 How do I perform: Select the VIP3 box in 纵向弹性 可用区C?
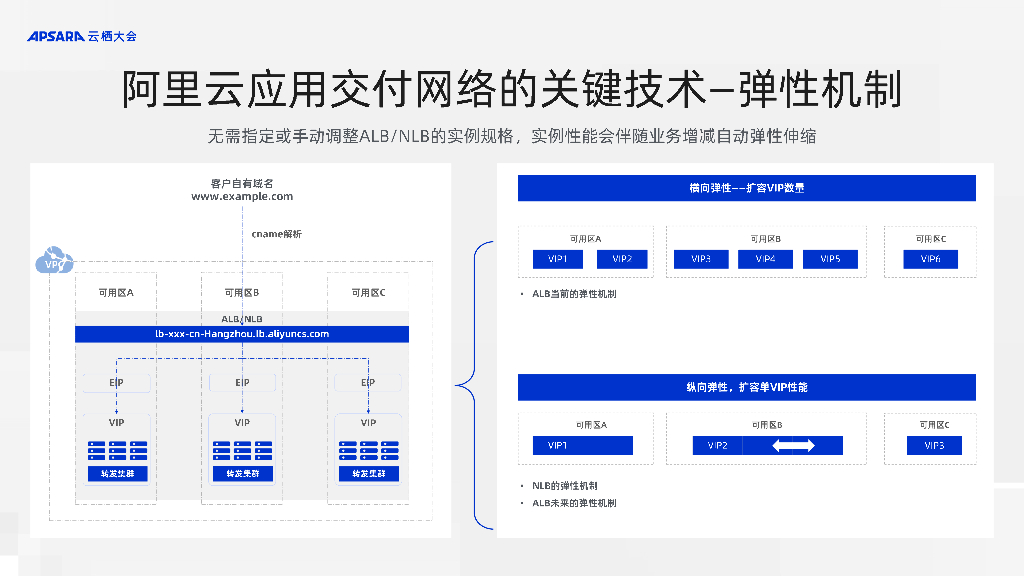[934, 445]
